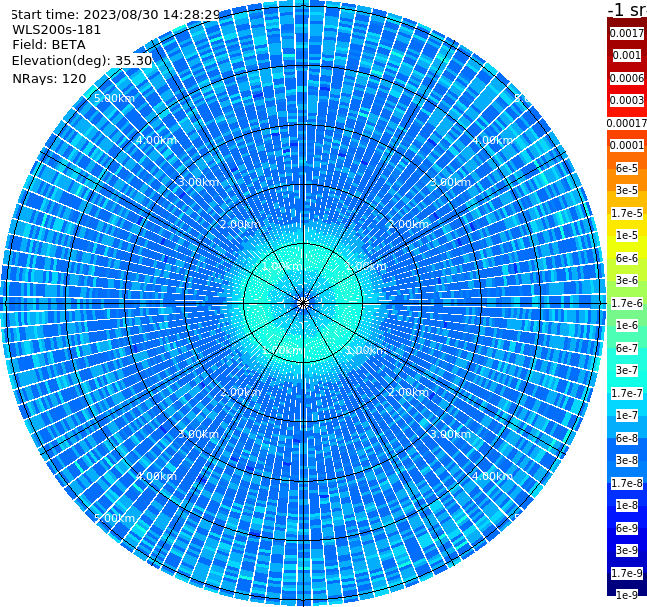The image size is (647, 607).
Task: Select the upper-right 3.00km range label
Action: point(451,182)
